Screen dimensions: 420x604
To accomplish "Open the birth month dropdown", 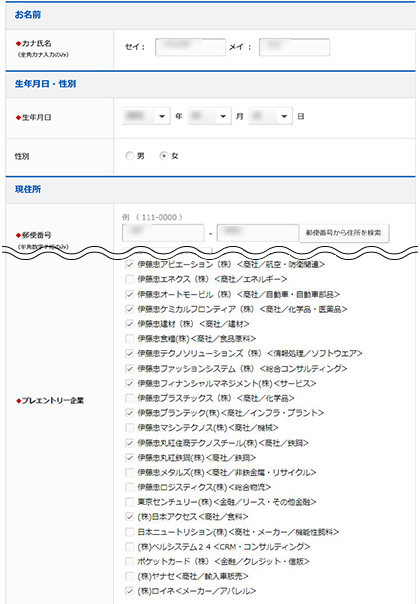I will click(x=209, y=116).
